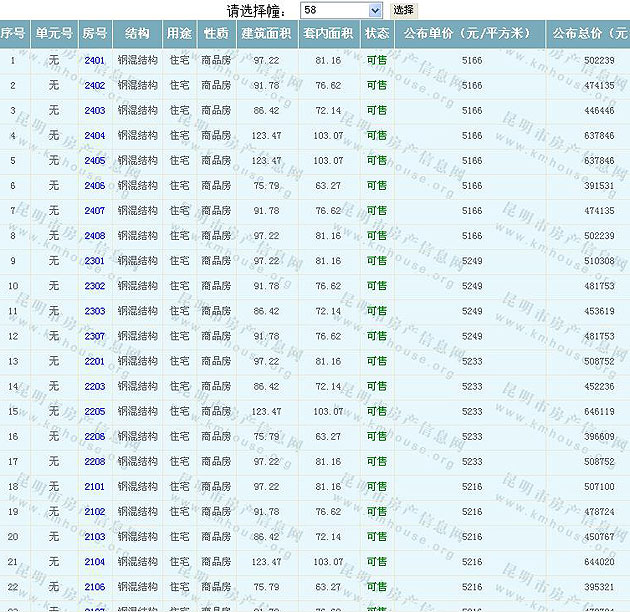This screenshot has width=630, height=612.
Task: Open room 2201 link
Action: (x=95, y=361)
